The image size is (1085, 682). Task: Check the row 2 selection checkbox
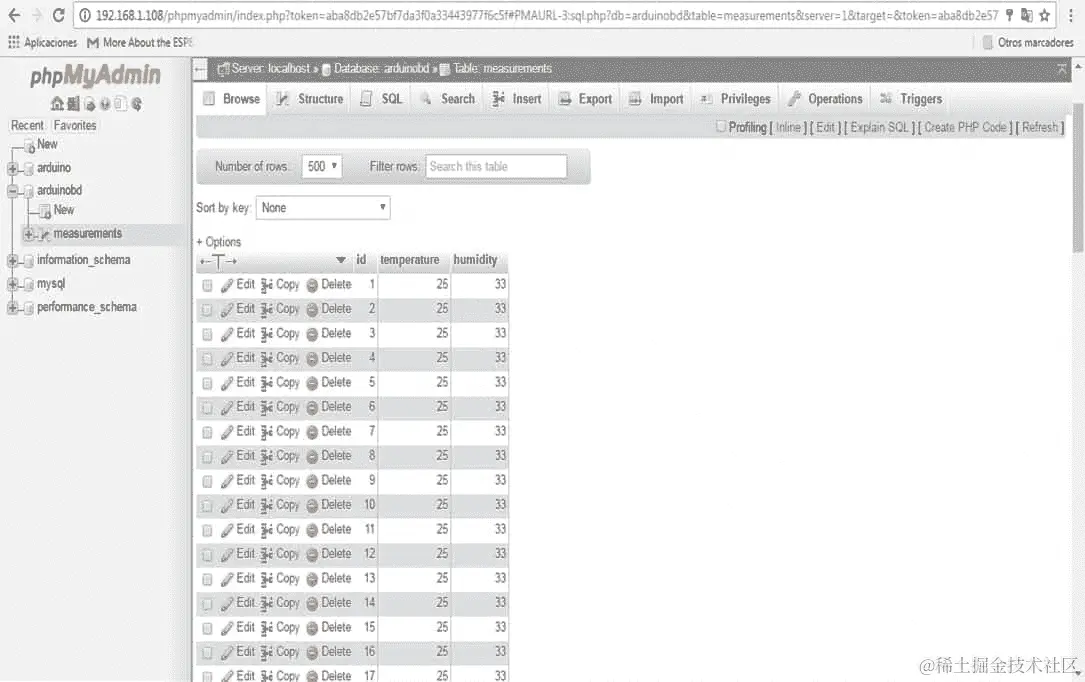(207, 309)
